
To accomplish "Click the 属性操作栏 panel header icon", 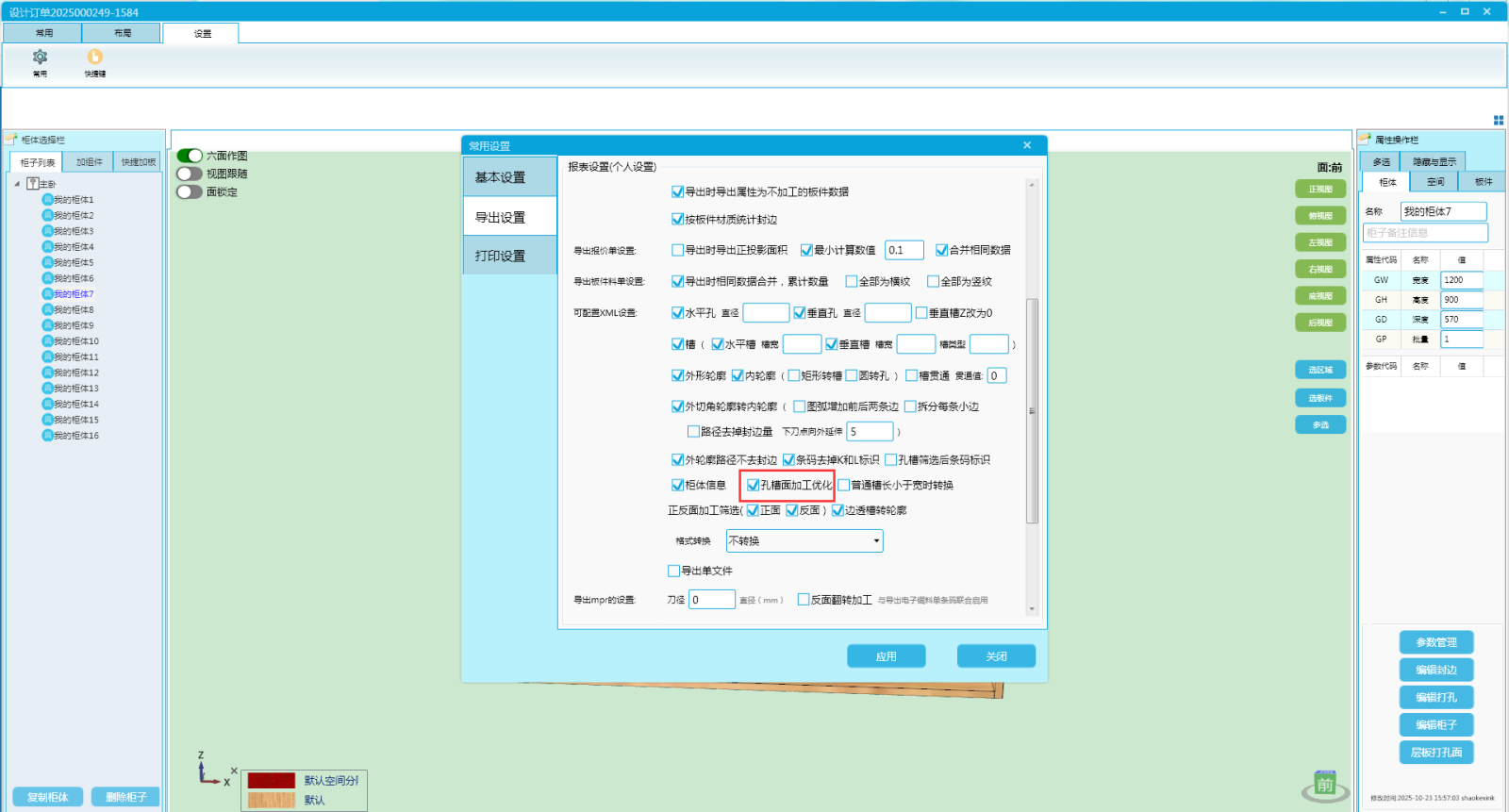I will [1365, 140].
